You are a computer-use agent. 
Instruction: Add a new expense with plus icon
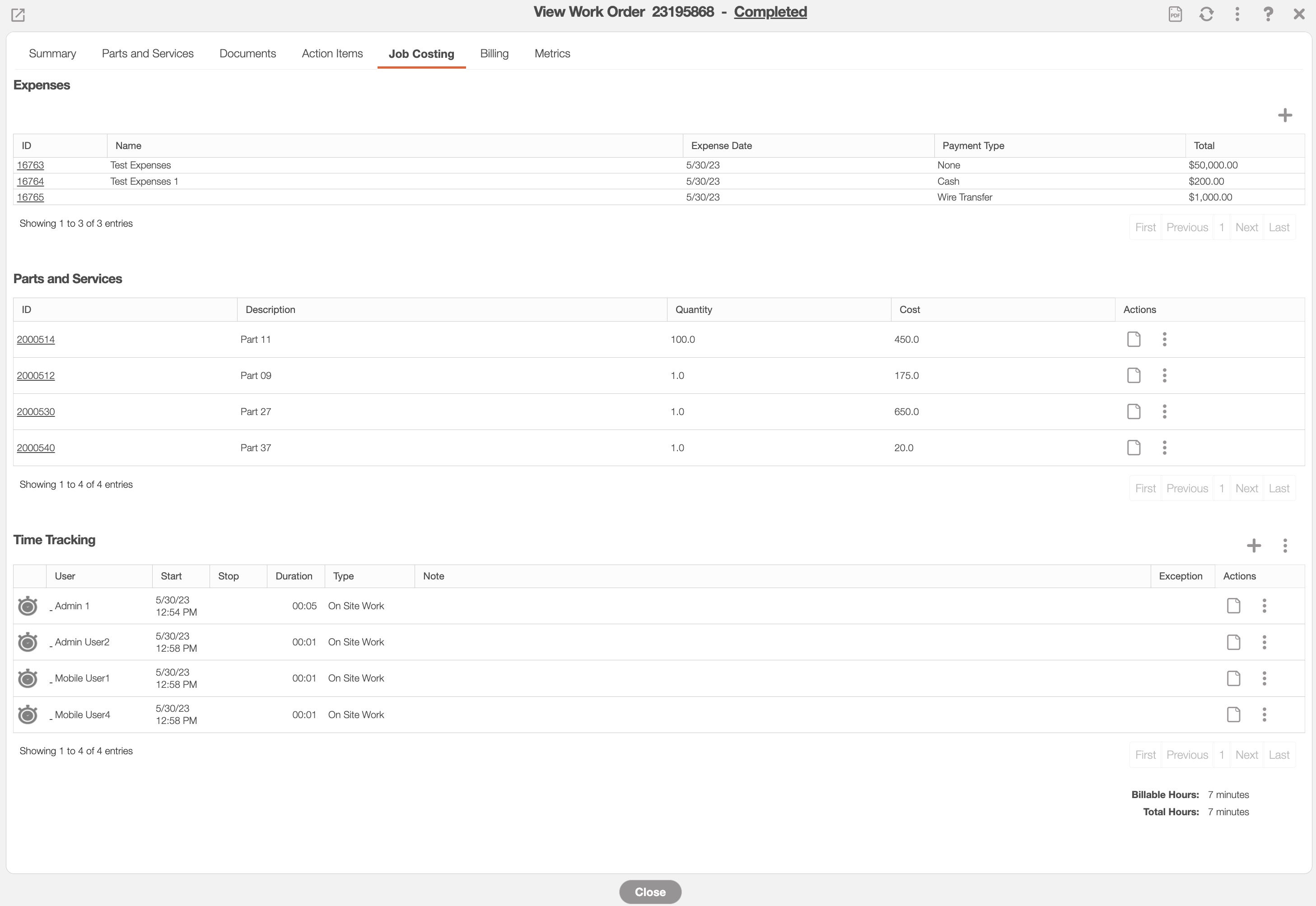coord(1285,115)
